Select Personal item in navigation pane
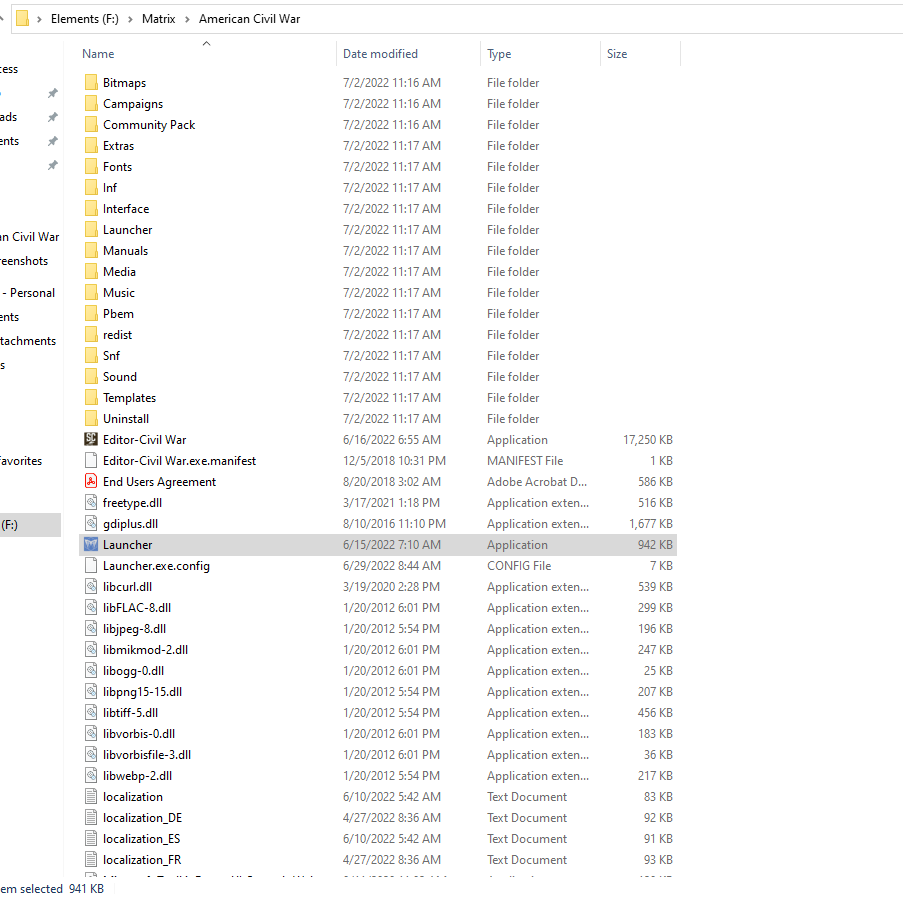 click(x=28, y=293)
